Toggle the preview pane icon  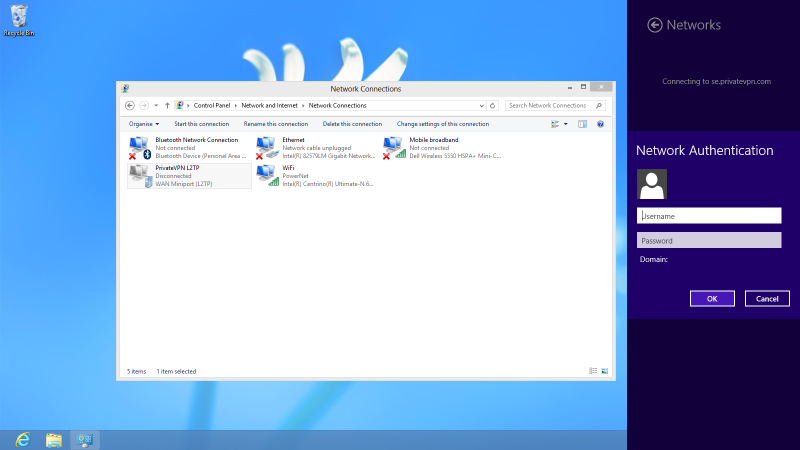point(582,124)
